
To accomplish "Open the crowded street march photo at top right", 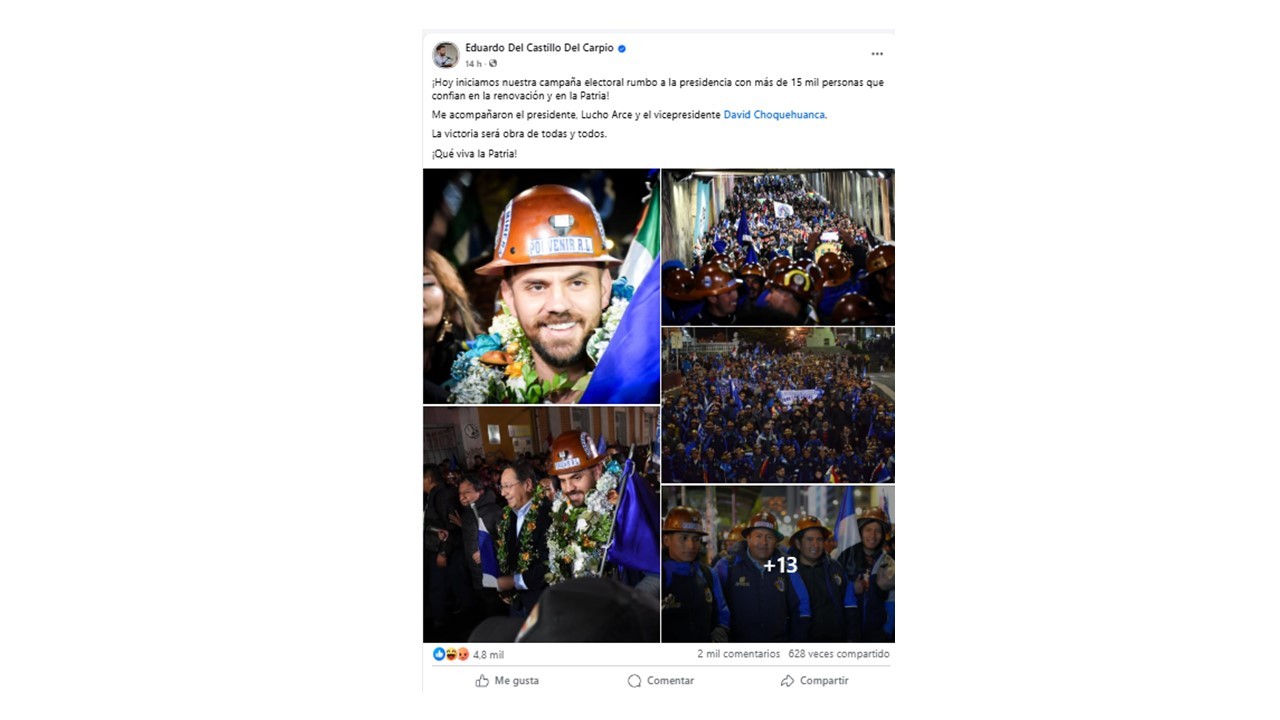I will click(778, 247).
